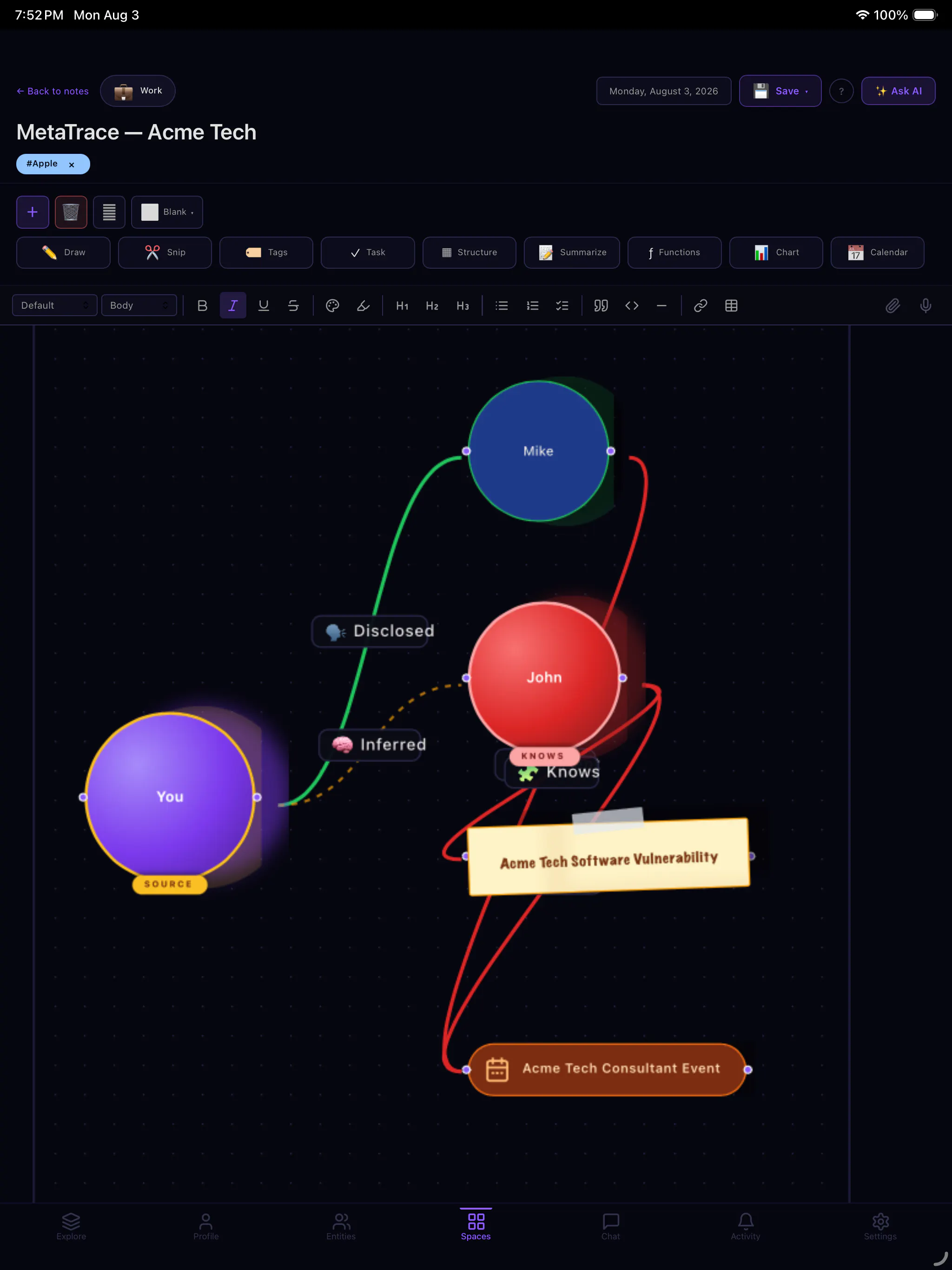Insert a bulleted list
Viewport: 952px width, 1270px height.
tap(501, 305)
